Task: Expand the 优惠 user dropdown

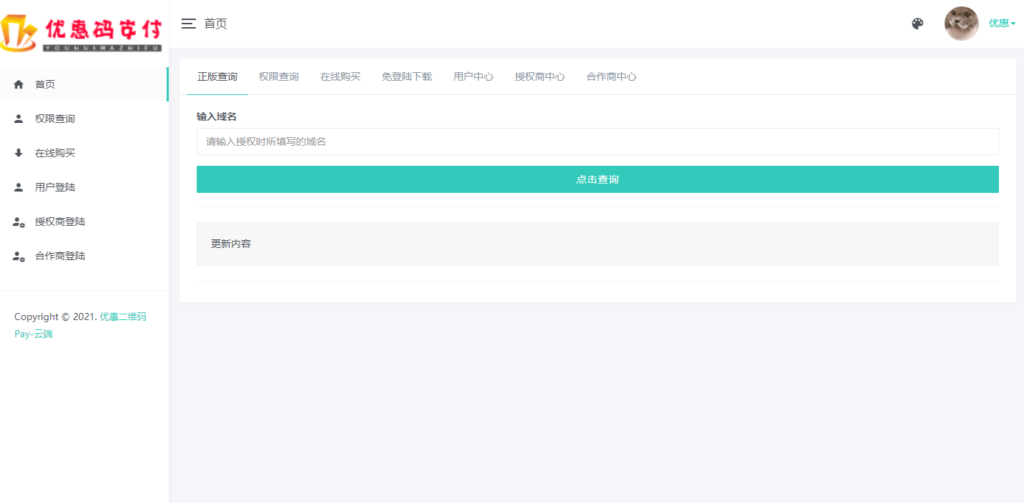Action: tap(1002, 23)
